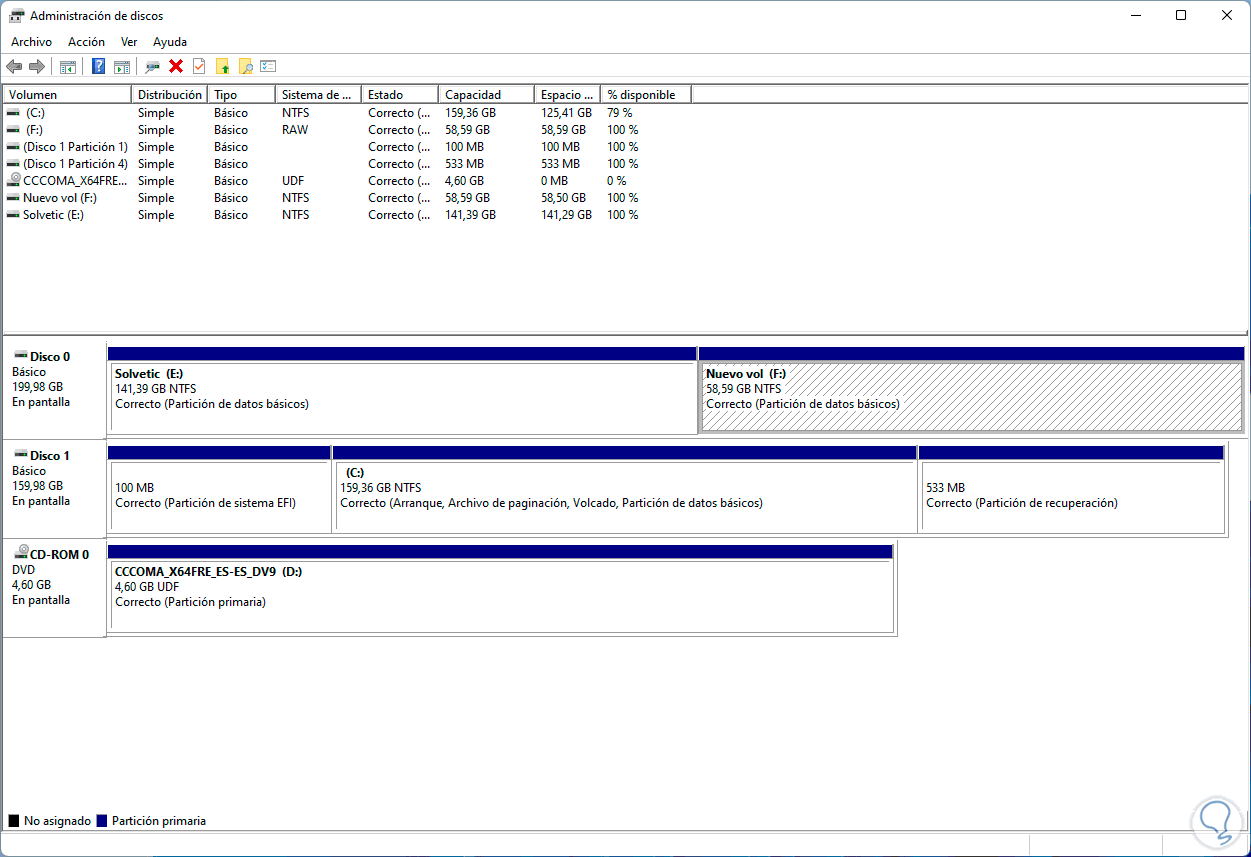The width and height of the screenshot is (1251, 857).
Task: Click the Disco 1 disk label
Action: tap(50, 456)
